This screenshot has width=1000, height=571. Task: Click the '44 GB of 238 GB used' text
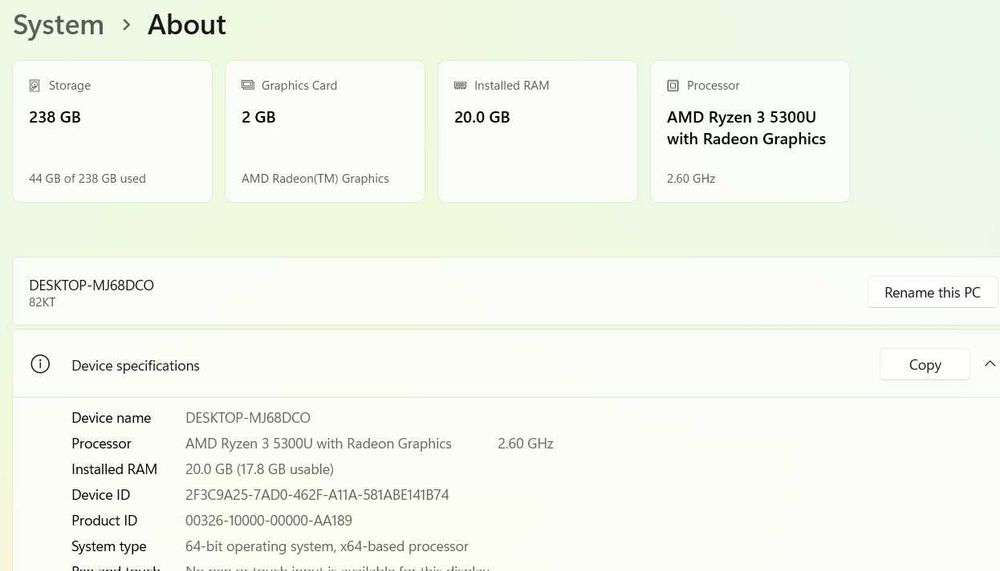pos(87,179)
